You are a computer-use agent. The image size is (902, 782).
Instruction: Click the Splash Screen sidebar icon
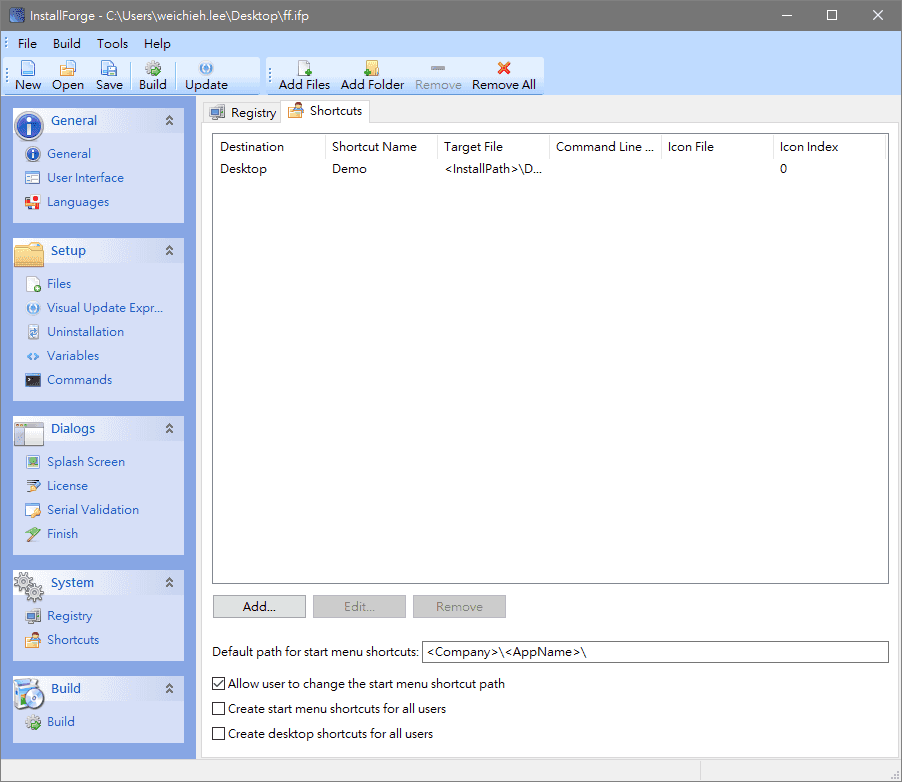(33, 462)
